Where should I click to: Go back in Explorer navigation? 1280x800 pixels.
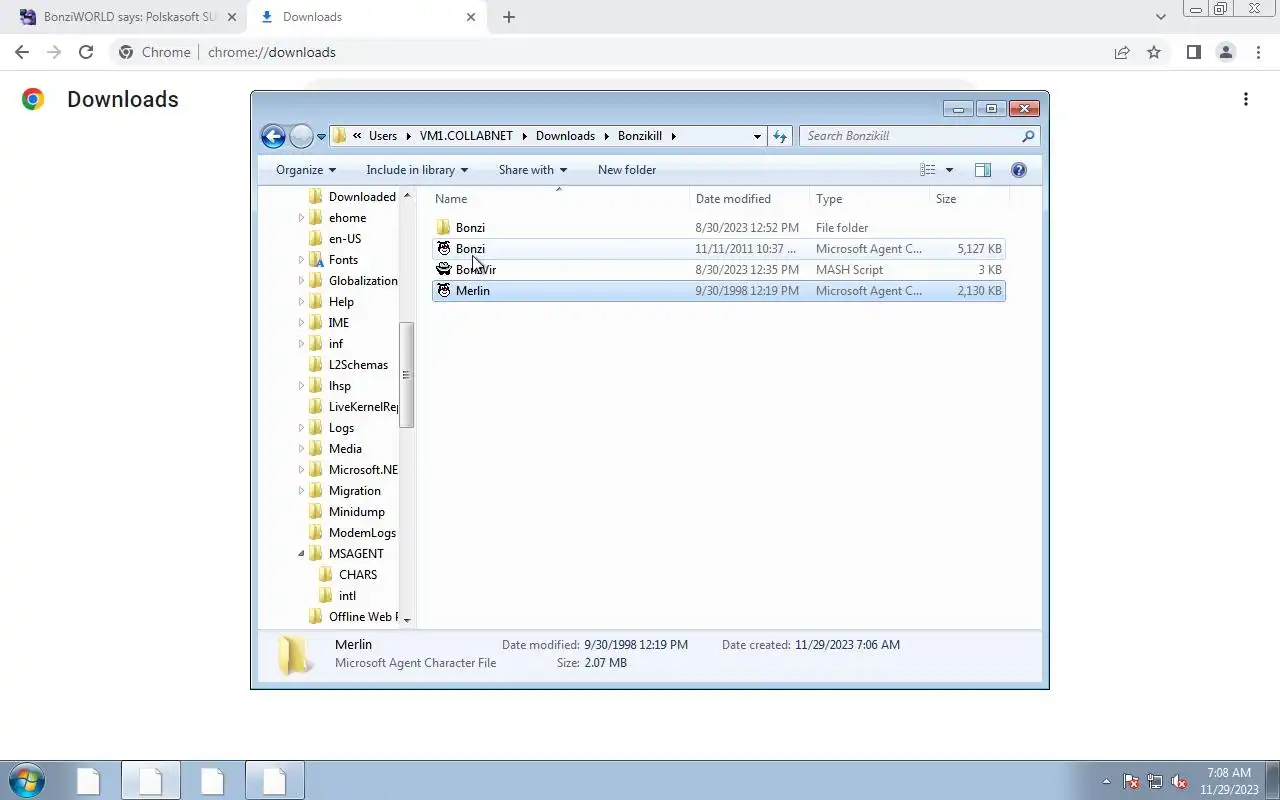tap(273, 136)
